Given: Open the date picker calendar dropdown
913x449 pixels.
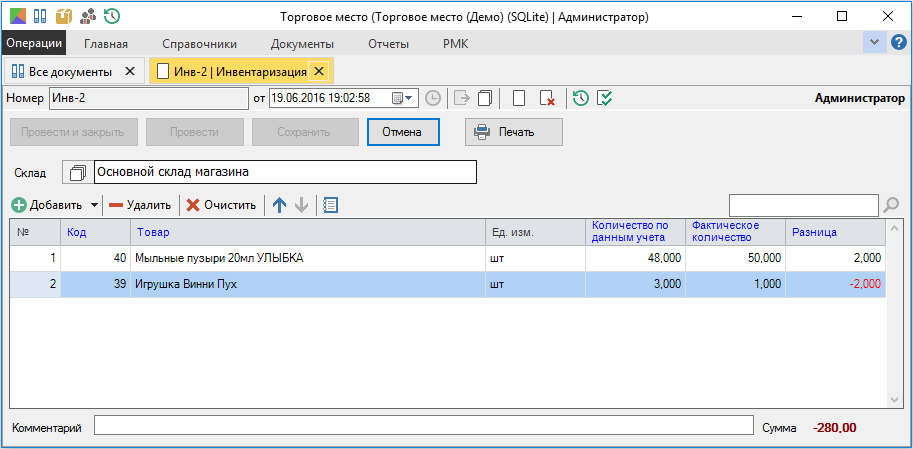Looking at the screenshot, I should 402,98.
